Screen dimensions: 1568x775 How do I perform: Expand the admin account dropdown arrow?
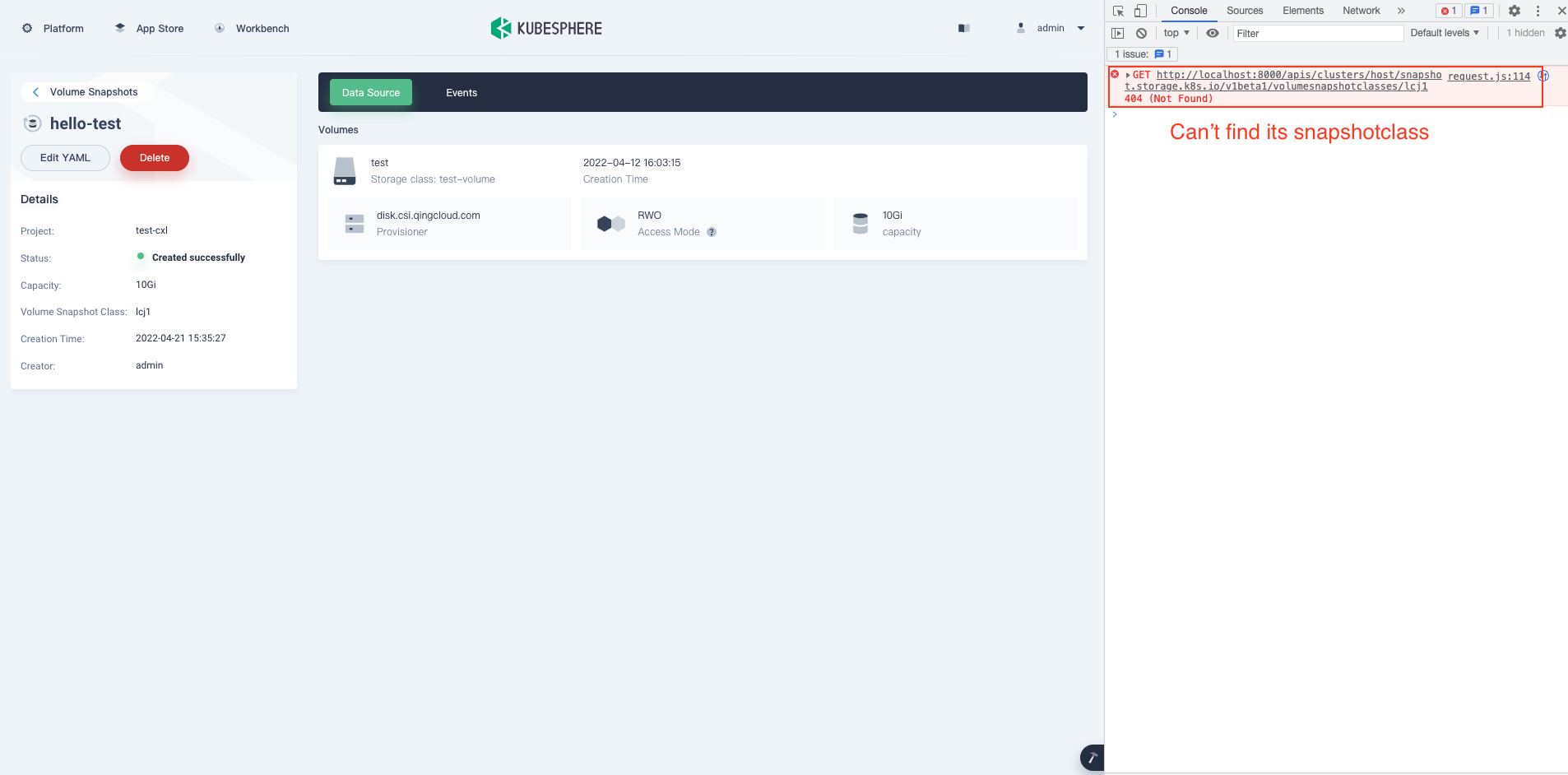(x=1081, y=28)
